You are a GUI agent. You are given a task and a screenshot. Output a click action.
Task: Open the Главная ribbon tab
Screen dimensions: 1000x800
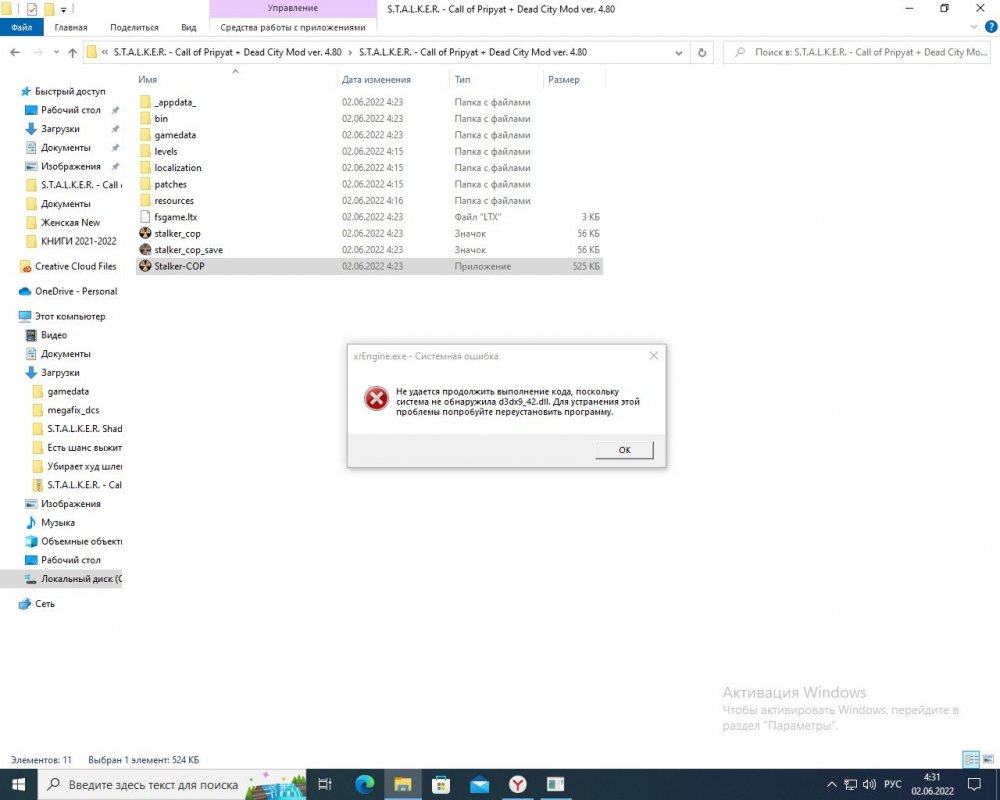point(71,27)
